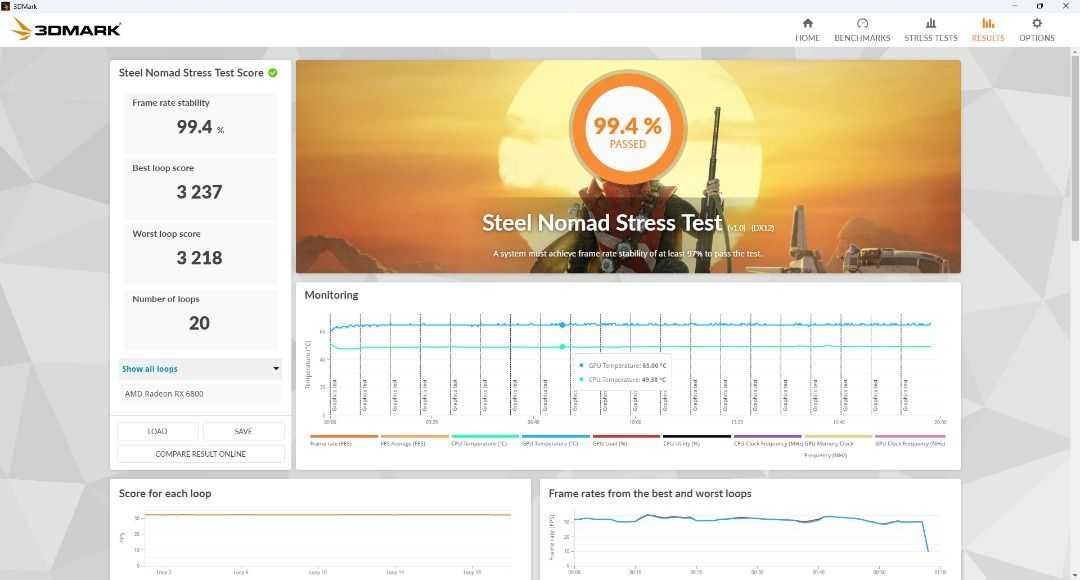Screen dimensions: 1080x580
Task: Toggle CPU Utility (%) legend series
Action: click(x=696, y=440)
